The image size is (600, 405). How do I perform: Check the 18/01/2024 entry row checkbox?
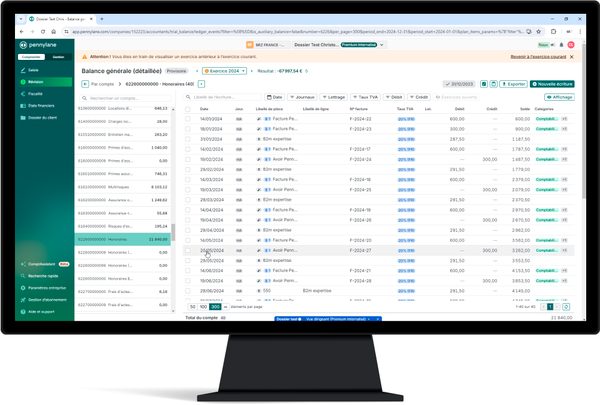point(188,129)
